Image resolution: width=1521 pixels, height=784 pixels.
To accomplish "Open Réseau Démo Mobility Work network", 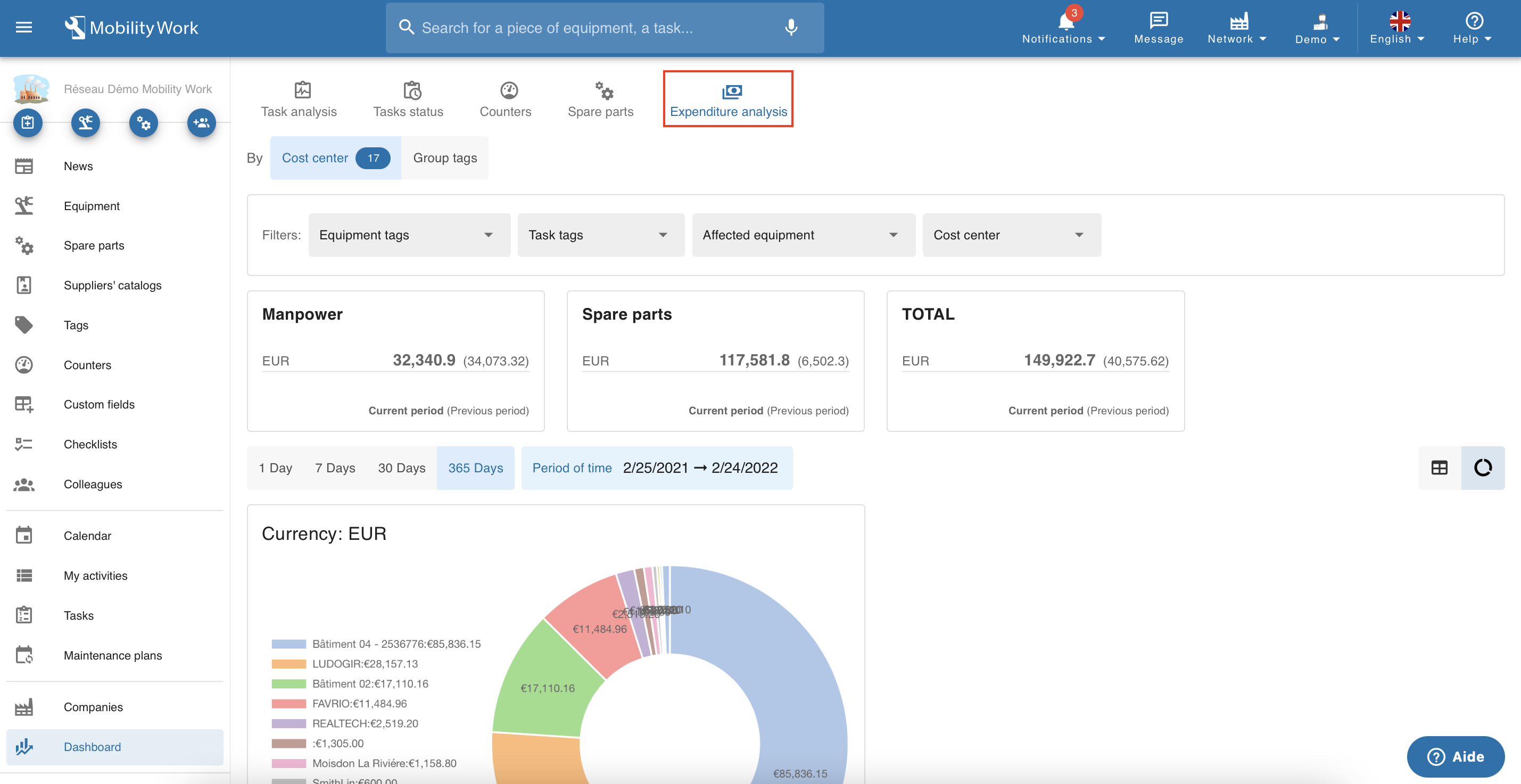I will point(138,89).
